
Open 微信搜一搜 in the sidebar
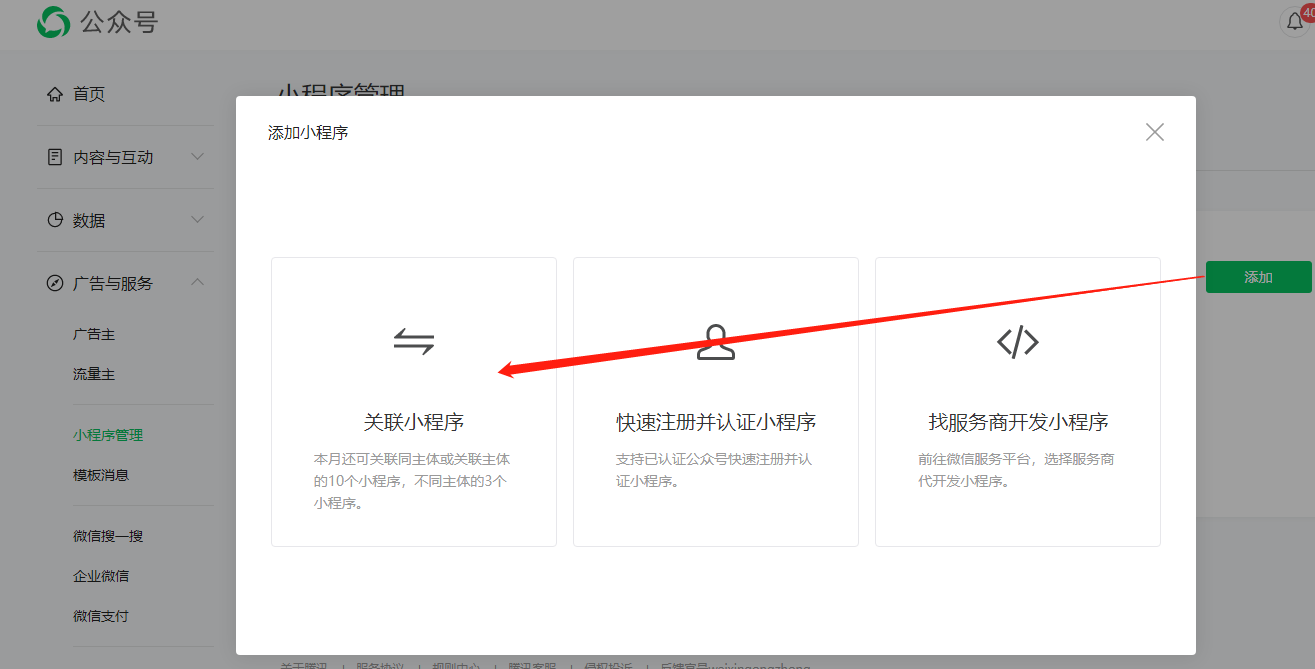click(x=108, y=536)
